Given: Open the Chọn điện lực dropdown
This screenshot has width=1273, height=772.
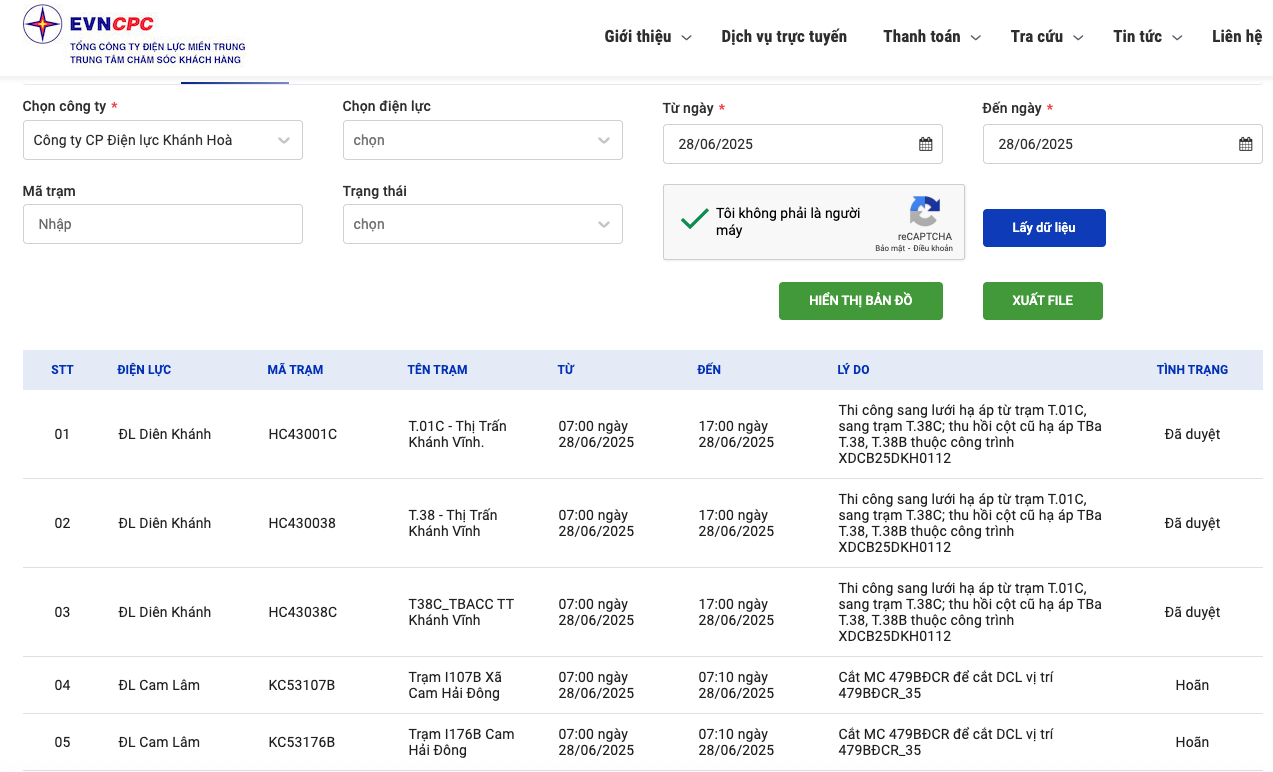Looking at the screenshot, I should click(482, 140).
